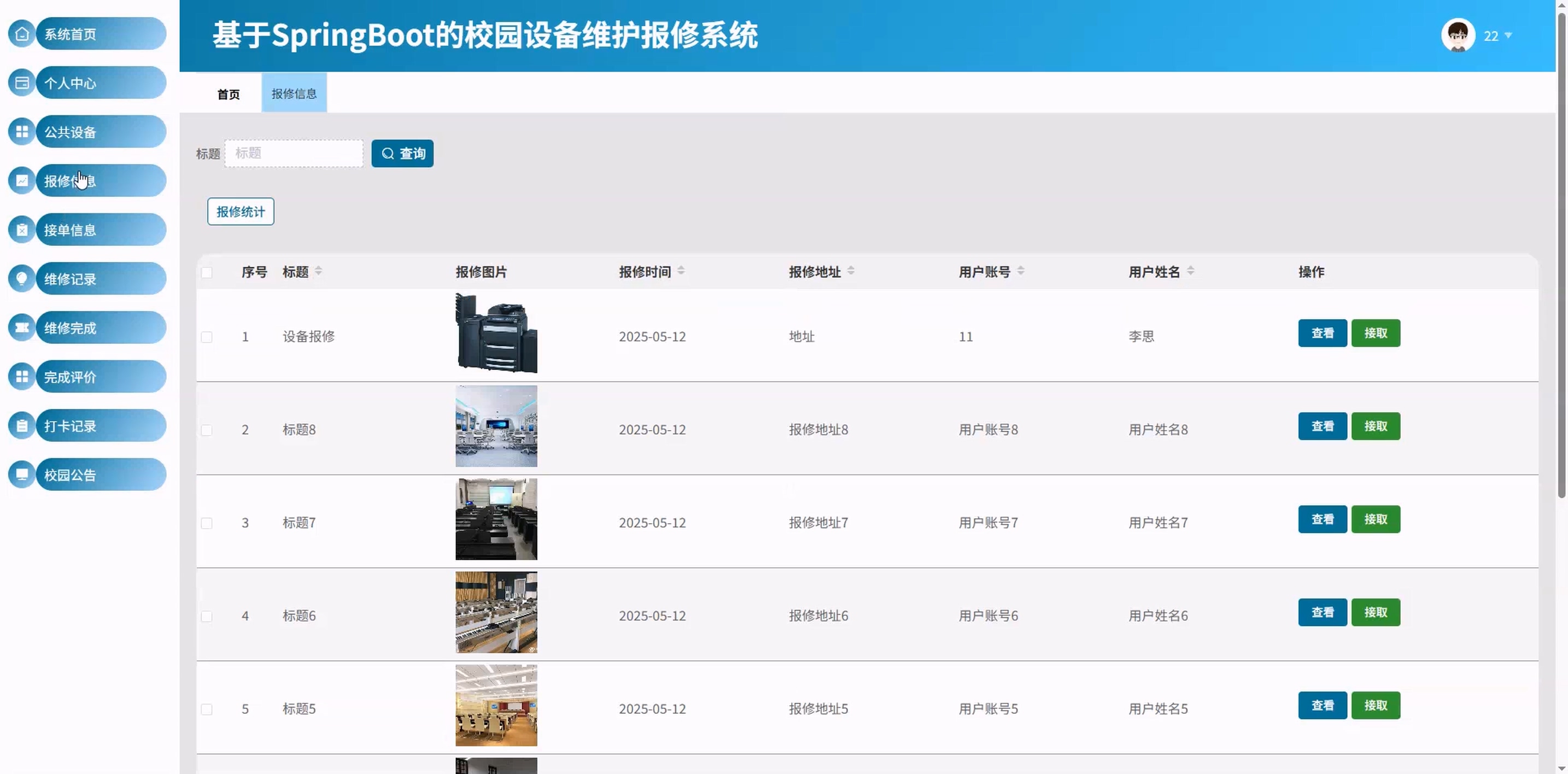Screen dimensions: 1568x774
Task: Click the monitor icon beside 校园公告
Action: (x=22, y=474)
